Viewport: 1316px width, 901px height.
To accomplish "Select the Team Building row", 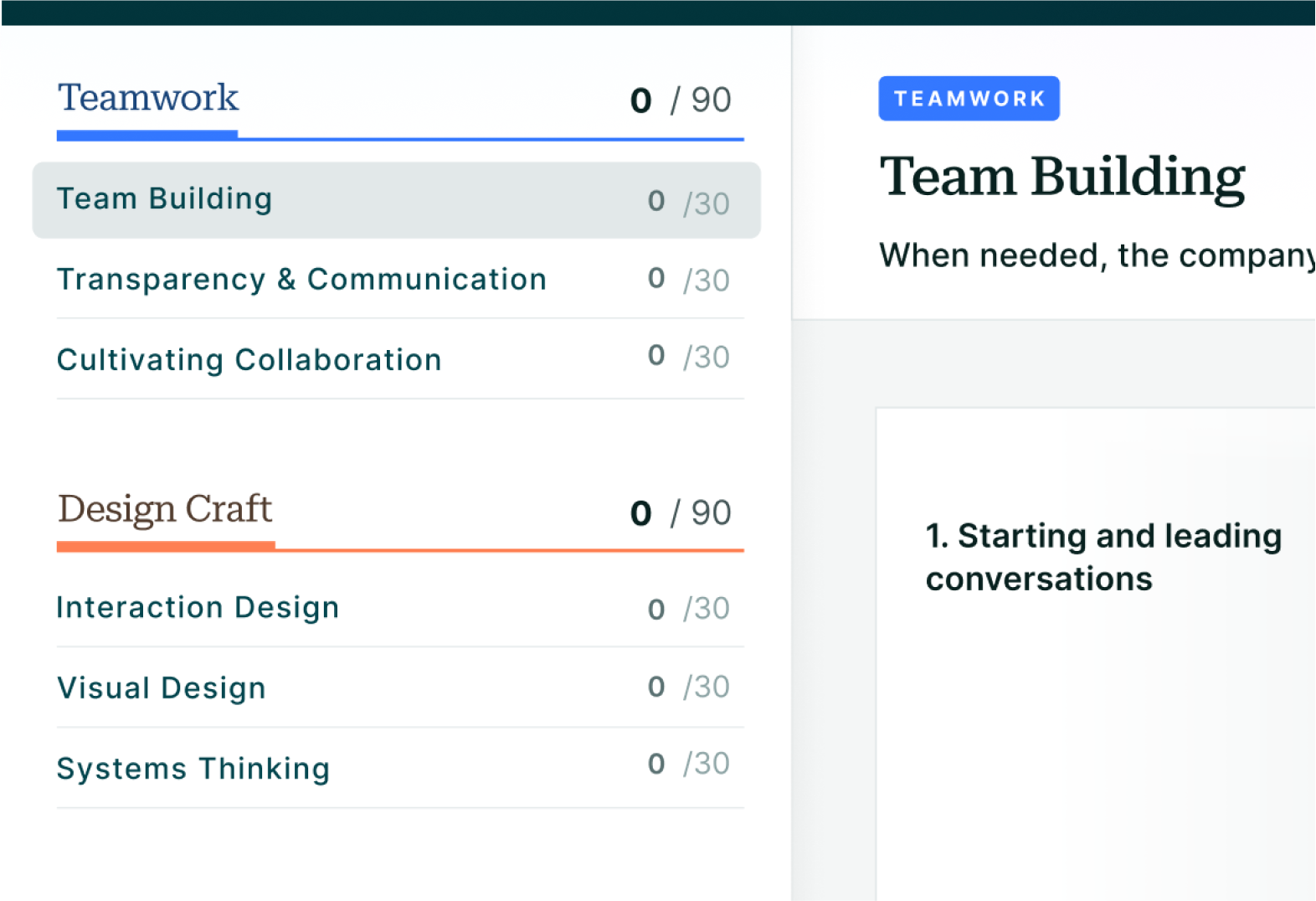I will [x=396, y=200].
